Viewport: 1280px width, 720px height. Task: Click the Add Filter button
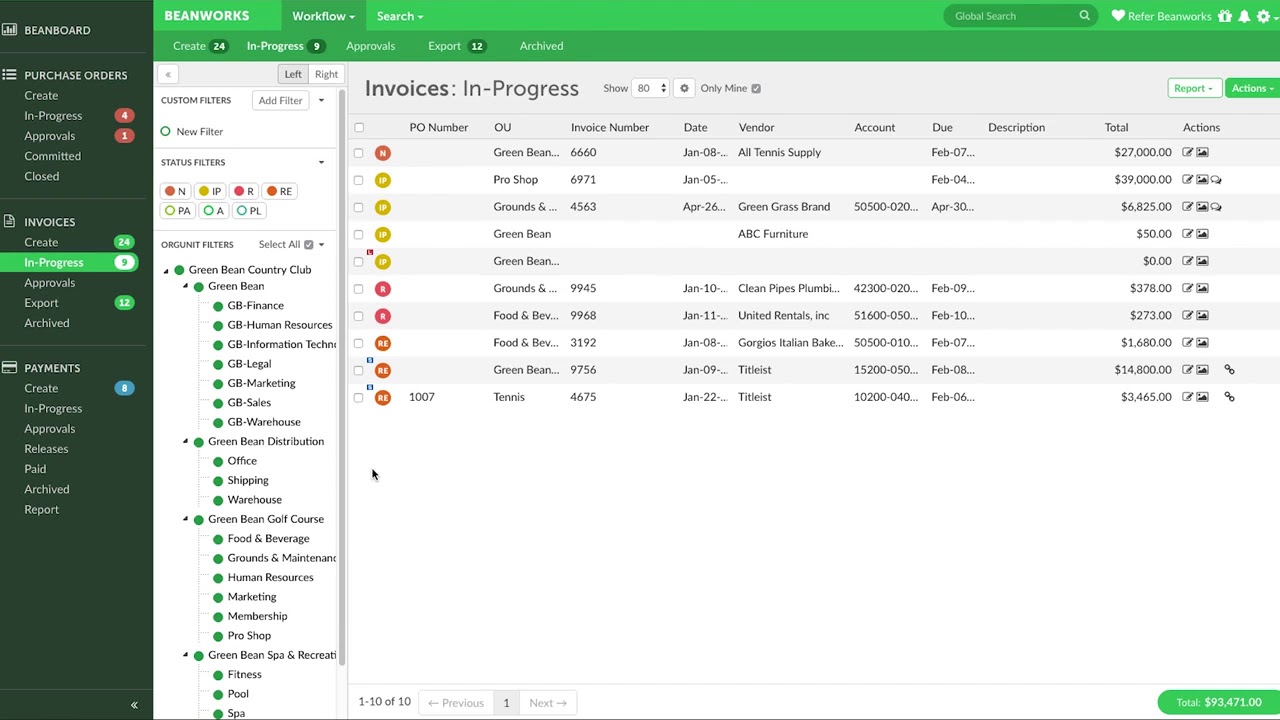click(x=280, y=100)
